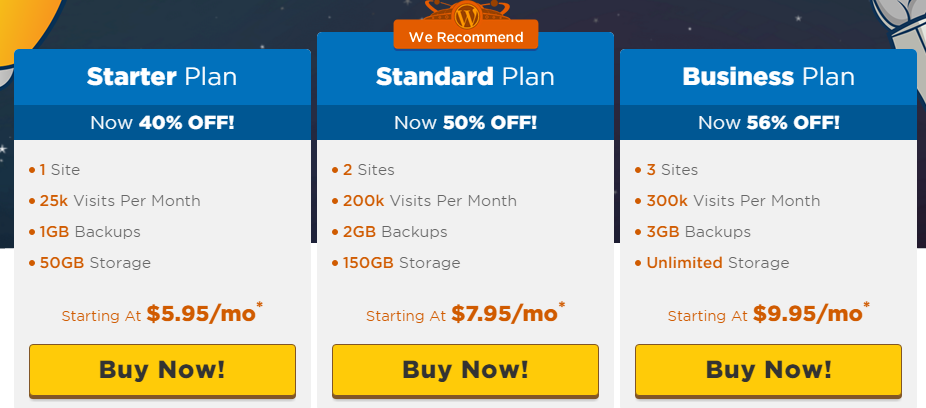Buy the Standard Plan now
This screenshot has height=408, width=926.
[x=465, y=370]
